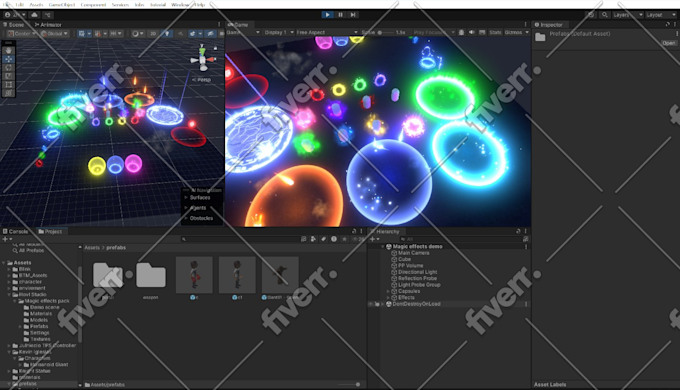Toggle scene audio icon in Scene toolbar
The image size is (680, 390).
coord(180,33)
